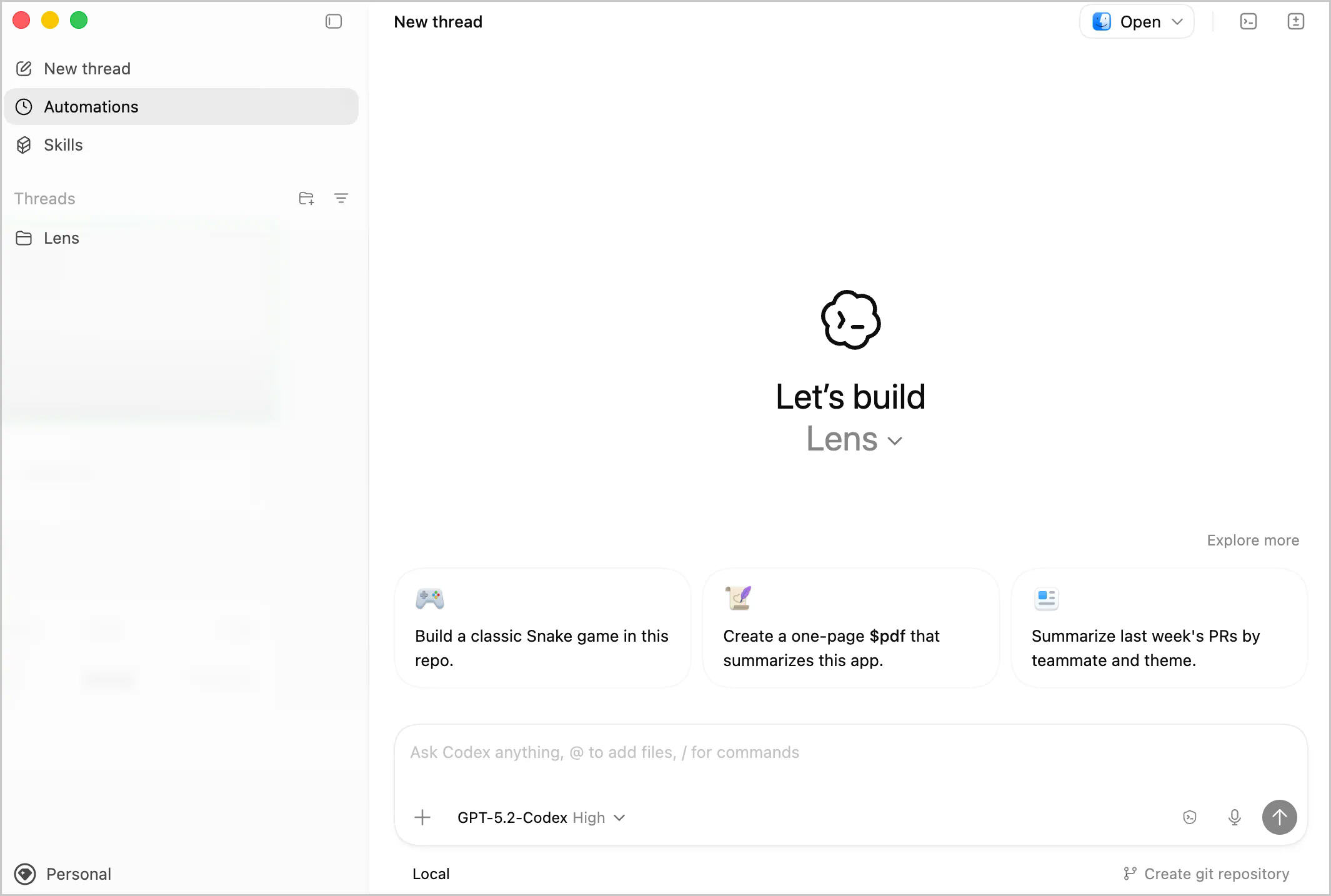Select the Local environment option
The image size is (1331, 896).
[431, 874]
